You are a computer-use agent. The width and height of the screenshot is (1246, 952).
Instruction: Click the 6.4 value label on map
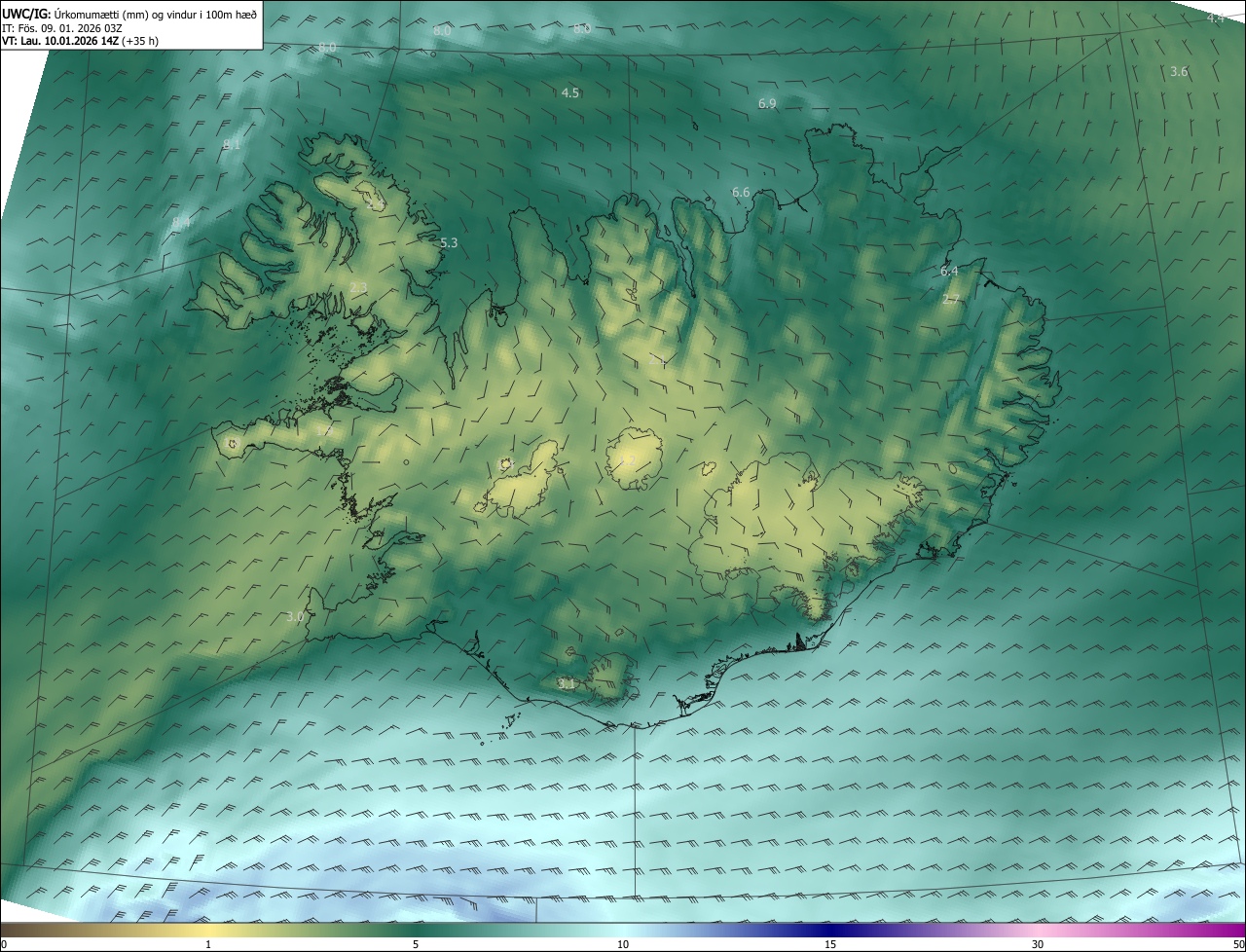pyautogui.click(x=949, y=271)
